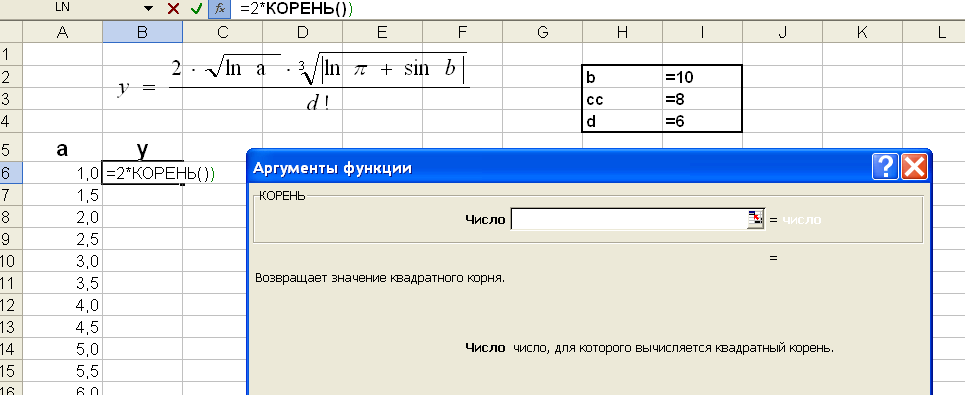Select row 1 header

pyautogui.click(x=10, y=54)
